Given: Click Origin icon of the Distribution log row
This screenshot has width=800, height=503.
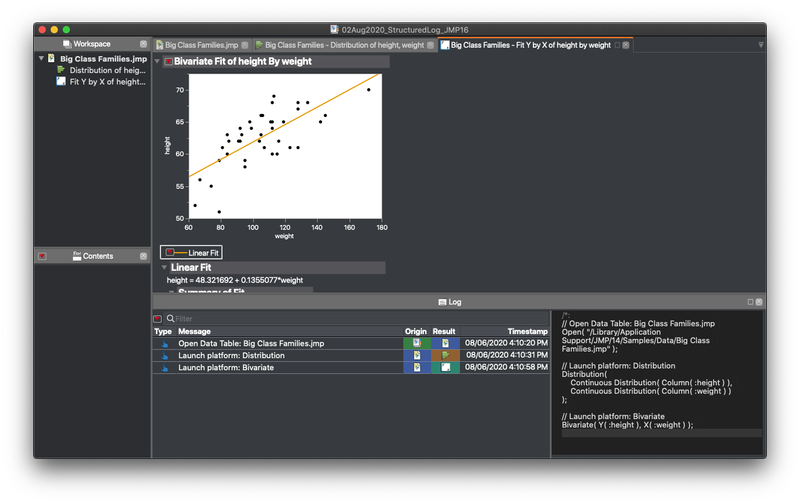Looking at the screenshot, I should tap(417, 355).
